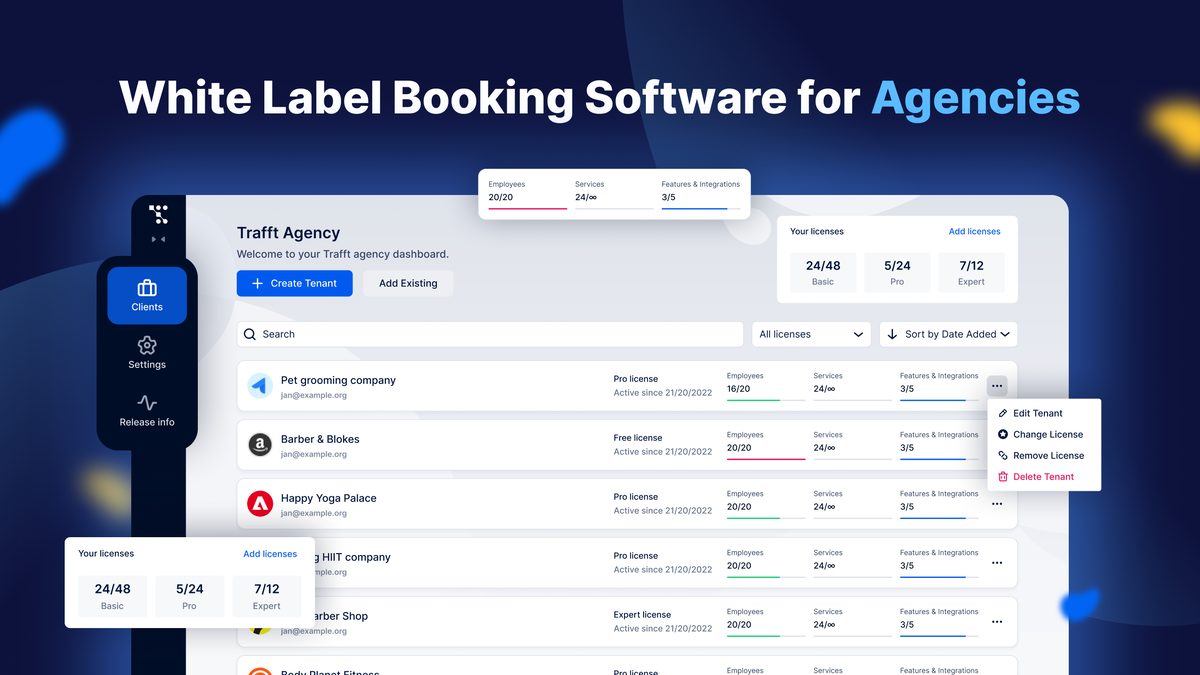Click the Add licenses link

pos(974,231)
